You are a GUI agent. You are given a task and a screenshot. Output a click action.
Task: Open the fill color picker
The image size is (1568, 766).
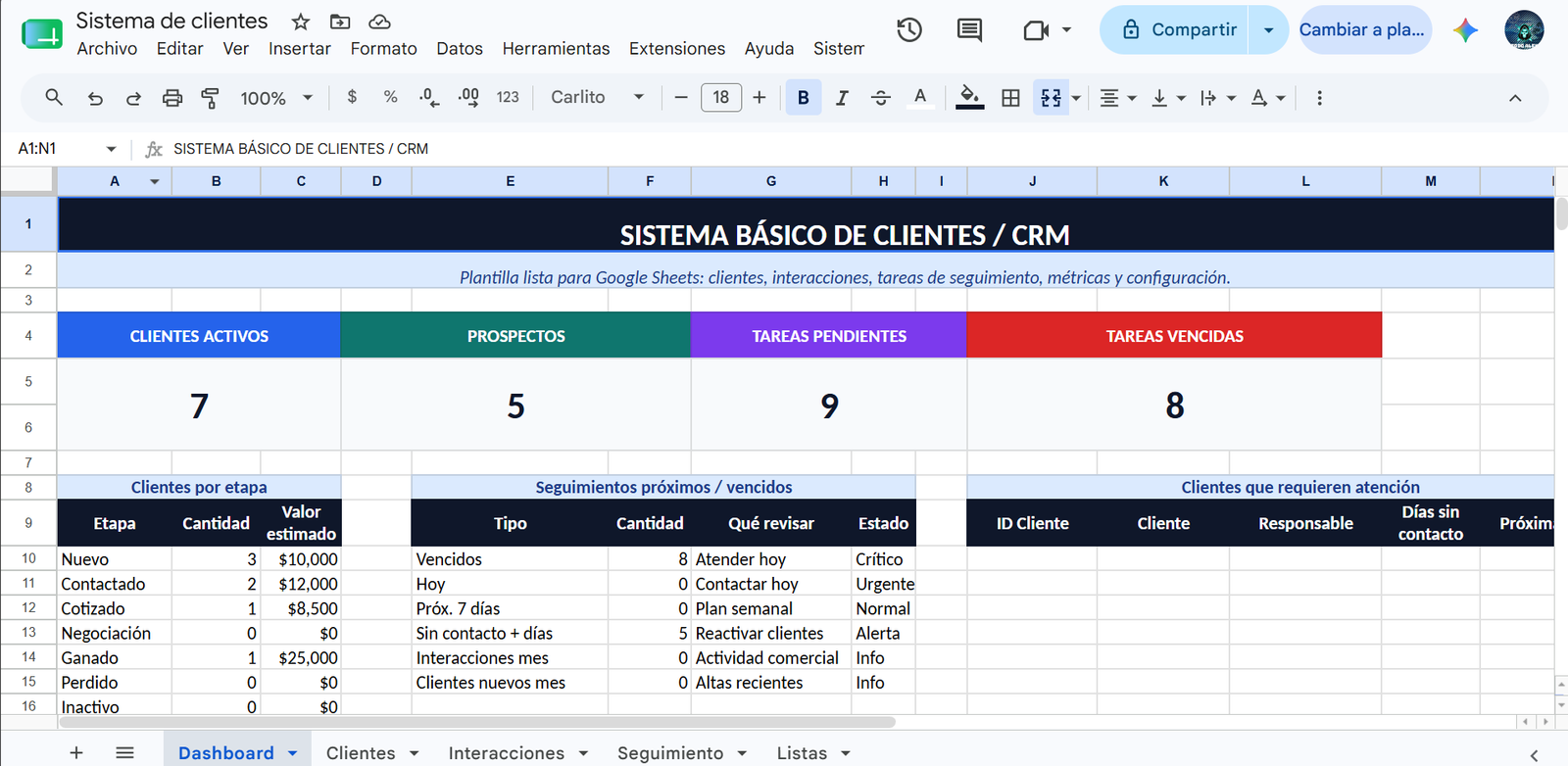point(970,97)
